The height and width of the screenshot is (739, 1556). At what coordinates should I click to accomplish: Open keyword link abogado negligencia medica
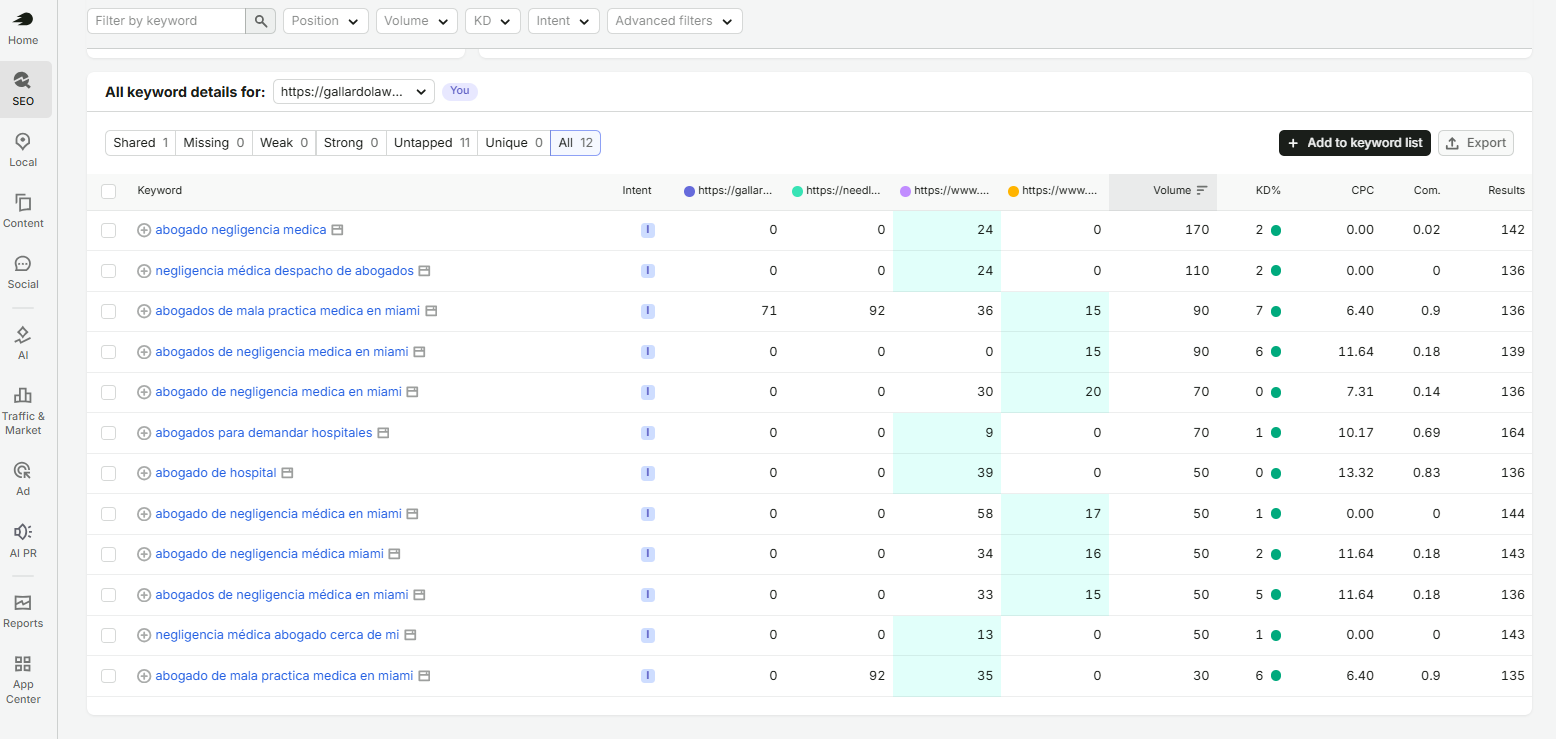(241, 230)
